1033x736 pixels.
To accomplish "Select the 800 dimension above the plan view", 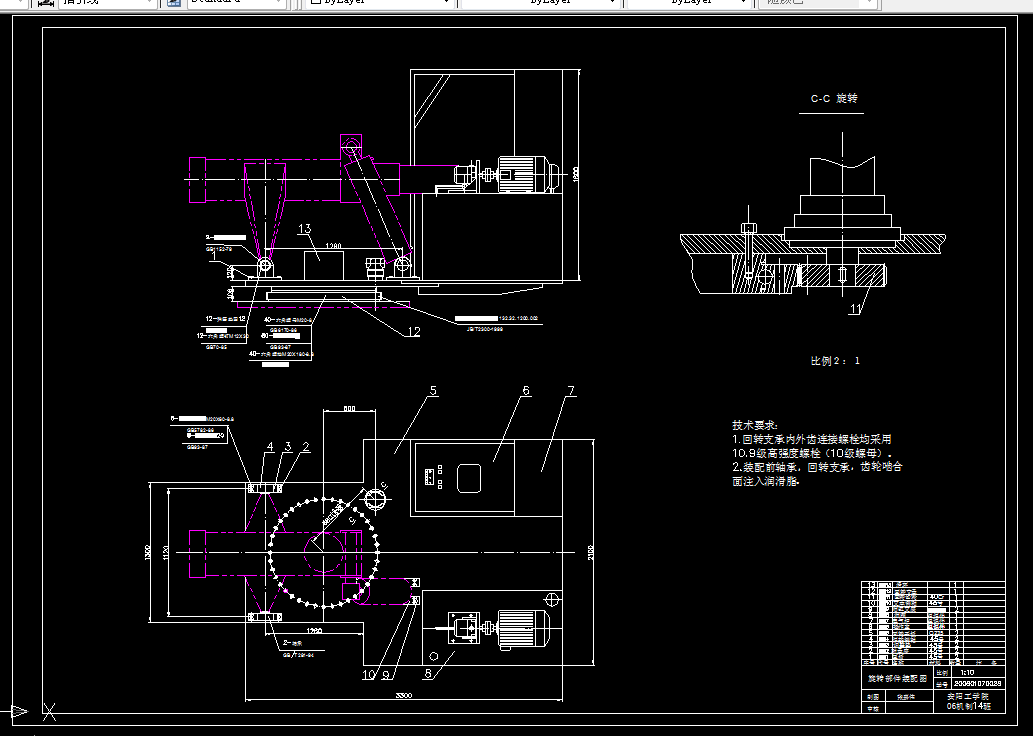I will tap(350, 409).
